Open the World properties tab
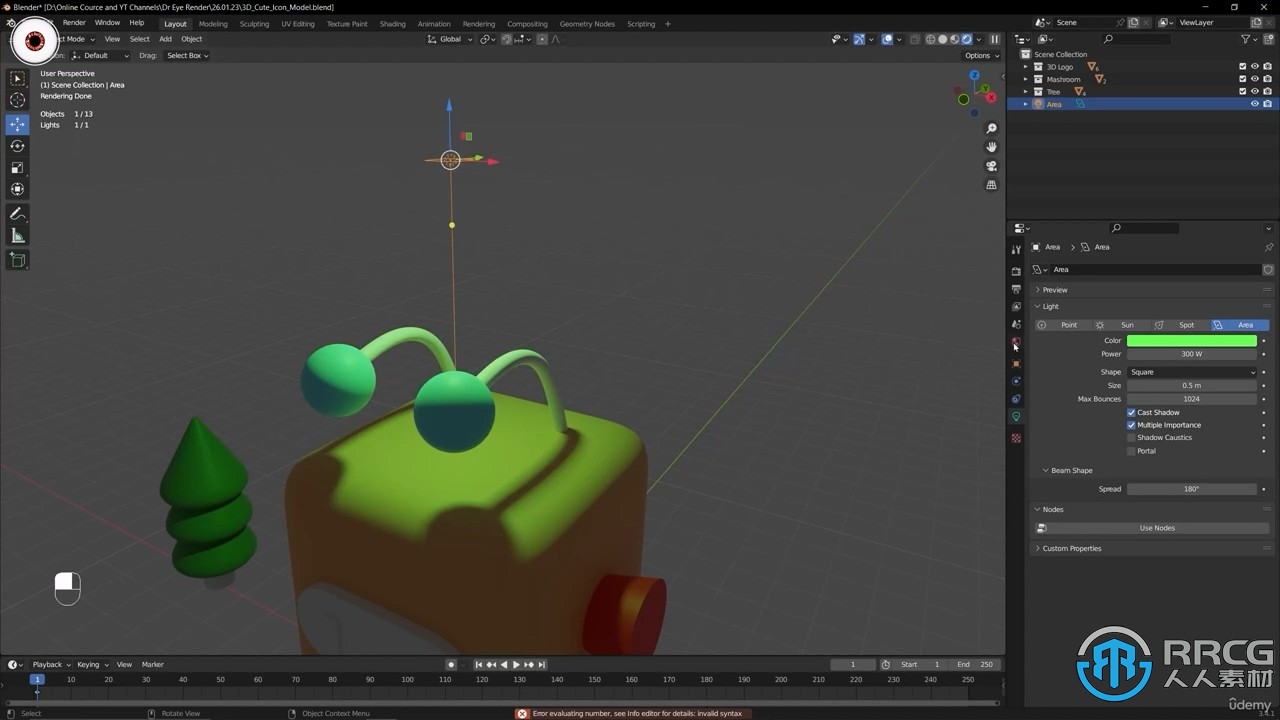Viewport: 1280px width, 720px height. (1016, 342)
